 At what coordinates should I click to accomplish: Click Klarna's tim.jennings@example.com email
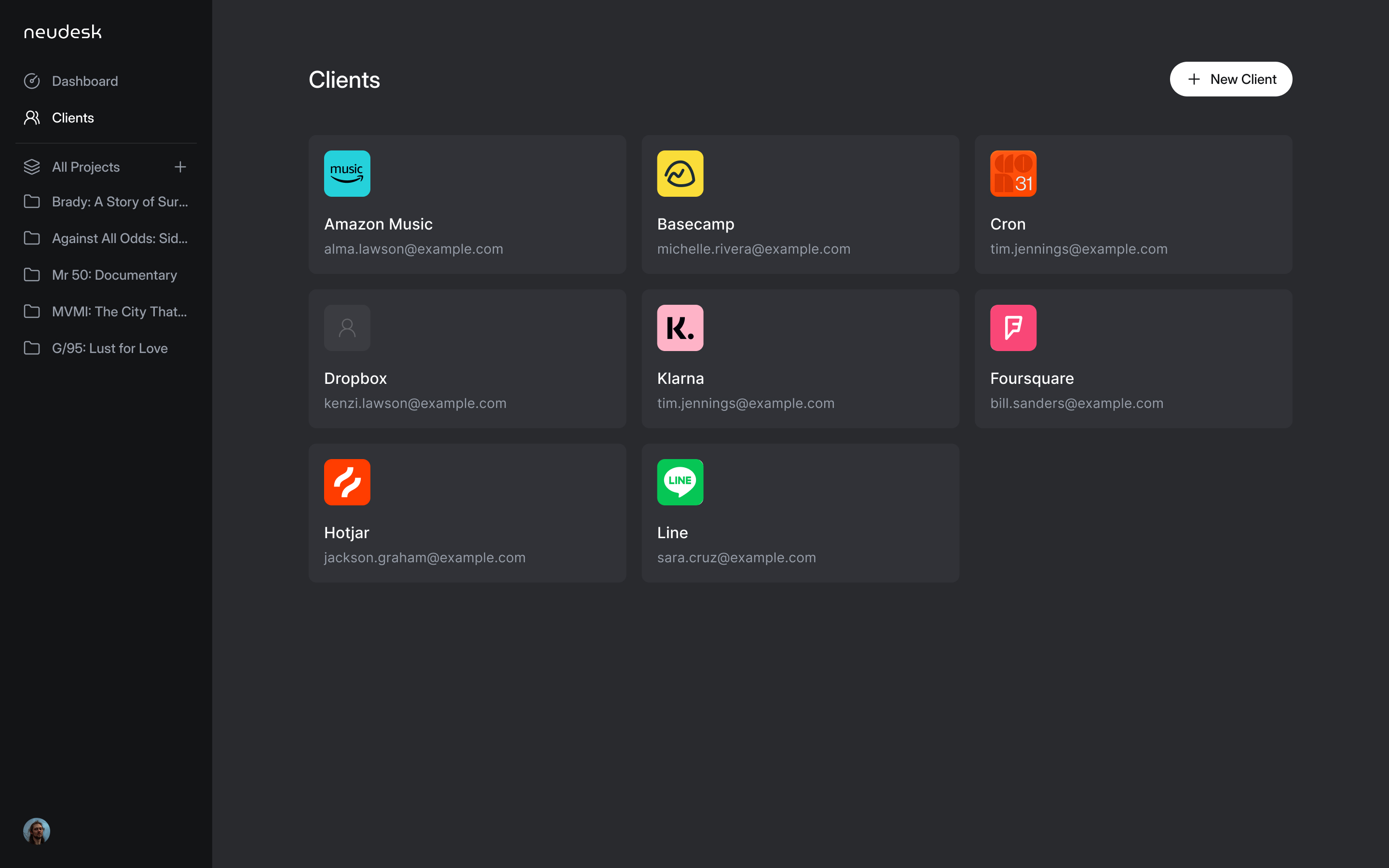click(x=746, y=404)
